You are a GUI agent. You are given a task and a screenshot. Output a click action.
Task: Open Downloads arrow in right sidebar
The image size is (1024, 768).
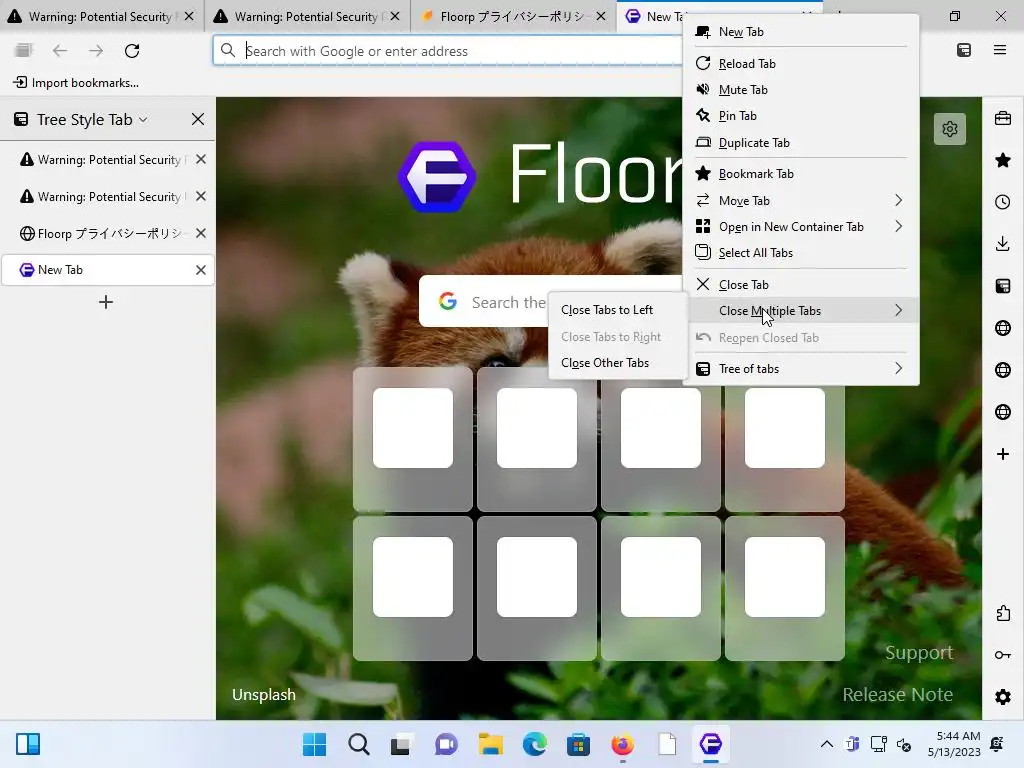point(1003,244)
